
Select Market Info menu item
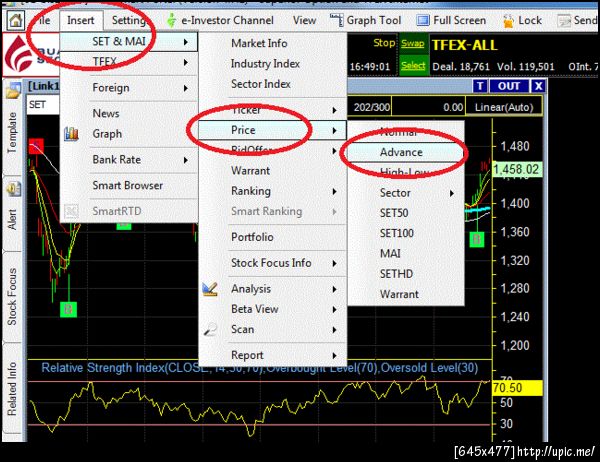(272, 43)
